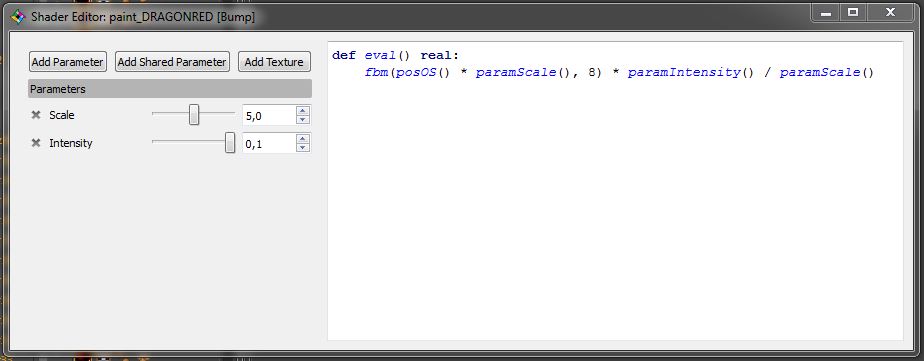The image size is (924, 361).
Task: Click the window title "Shader Editor: paint_DRAGONRED [Bump]"
Action: click(143, 18)
